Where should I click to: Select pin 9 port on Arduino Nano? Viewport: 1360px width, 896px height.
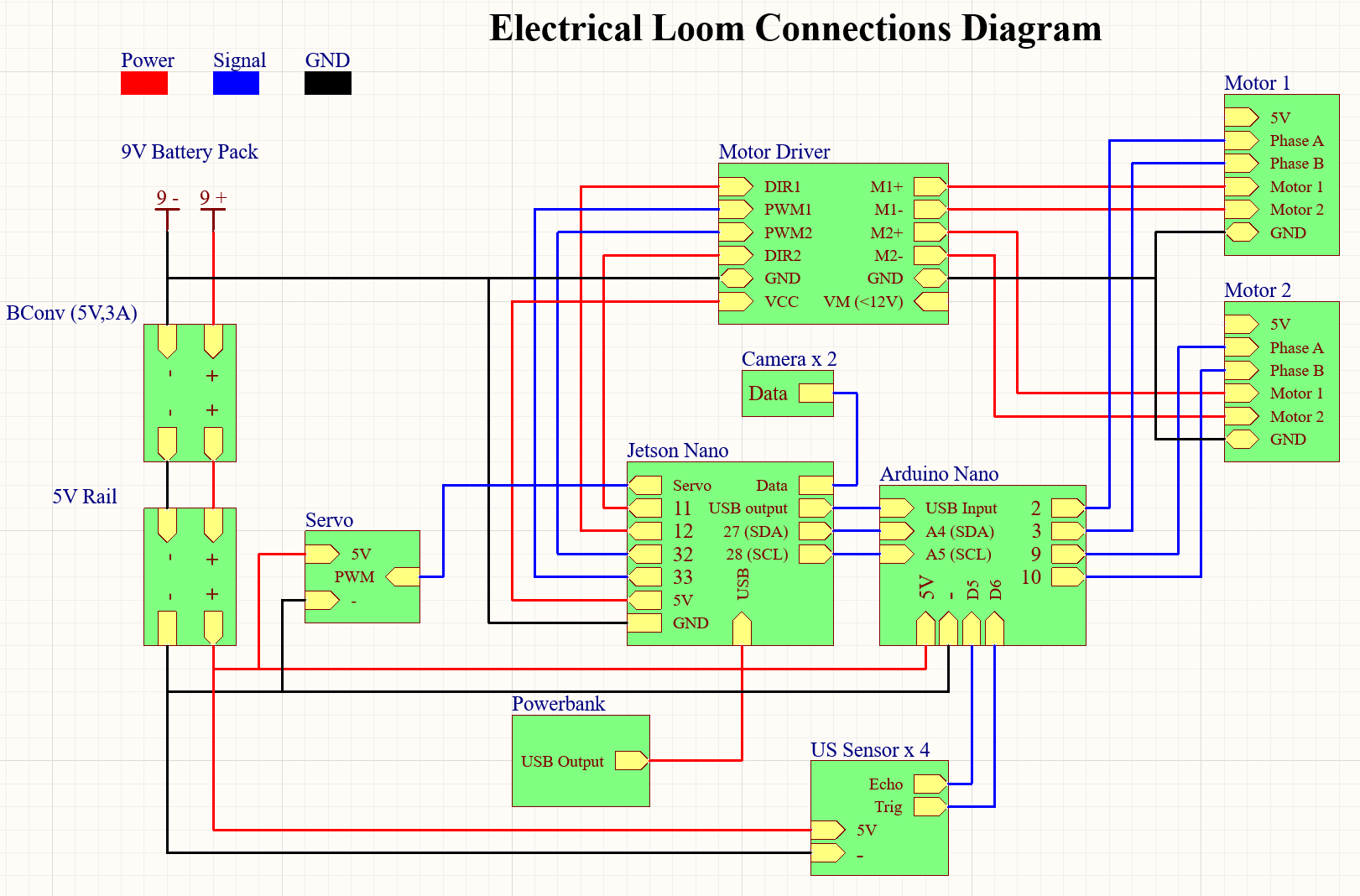[1069, 554]
